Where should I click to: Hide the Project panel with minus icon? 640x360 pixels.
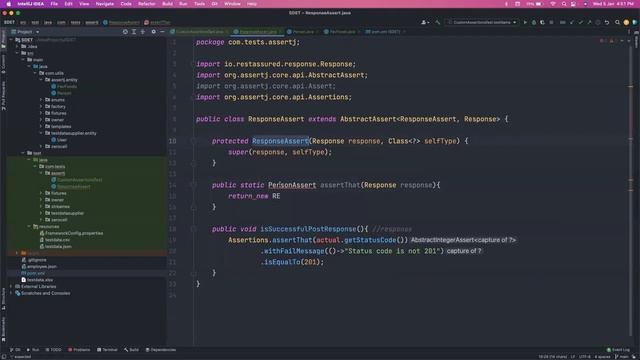[162, 32]
